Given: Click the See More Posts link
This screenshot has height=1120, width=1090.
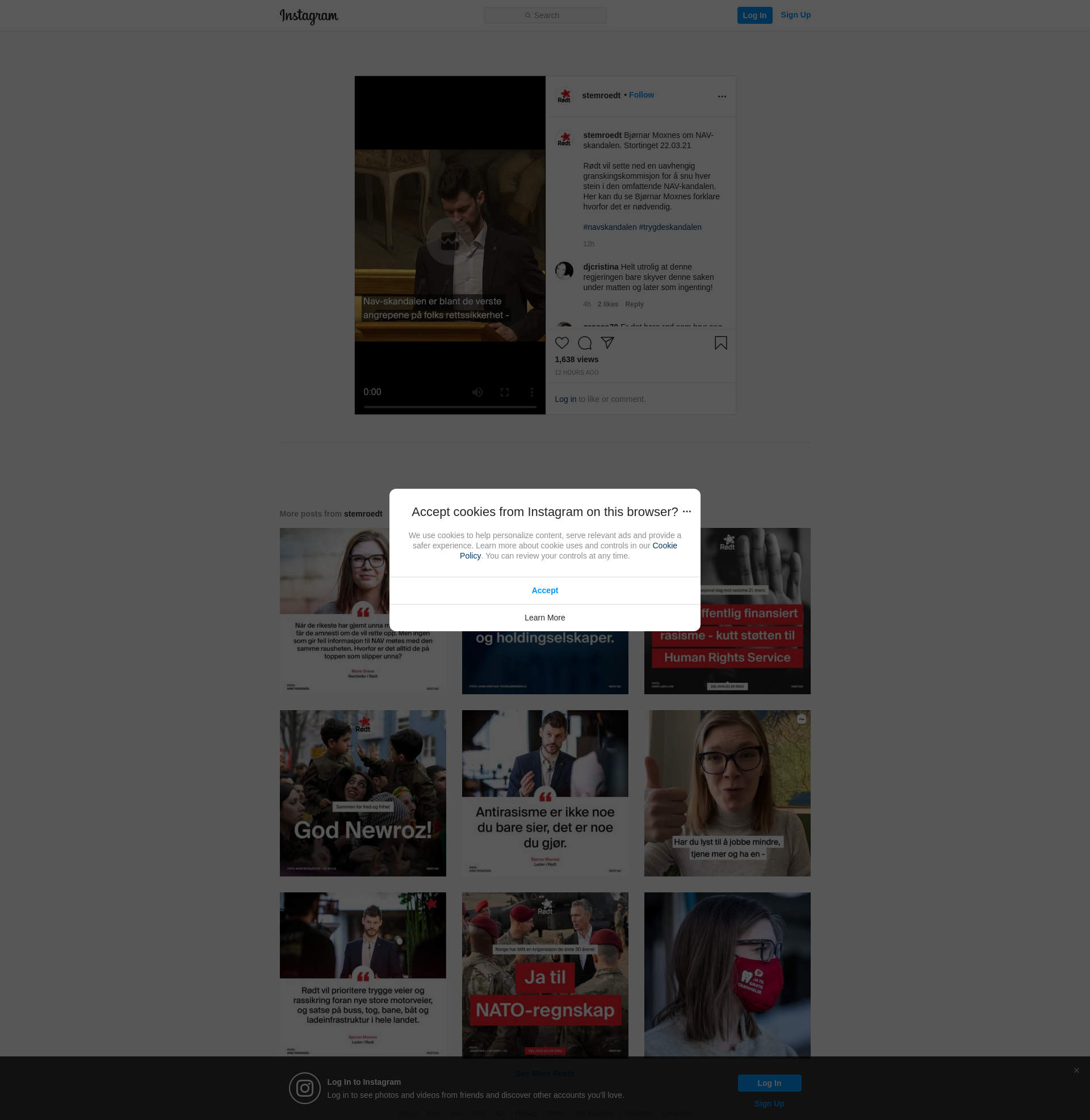Looking at the screenshot, I should point(544,1073).
